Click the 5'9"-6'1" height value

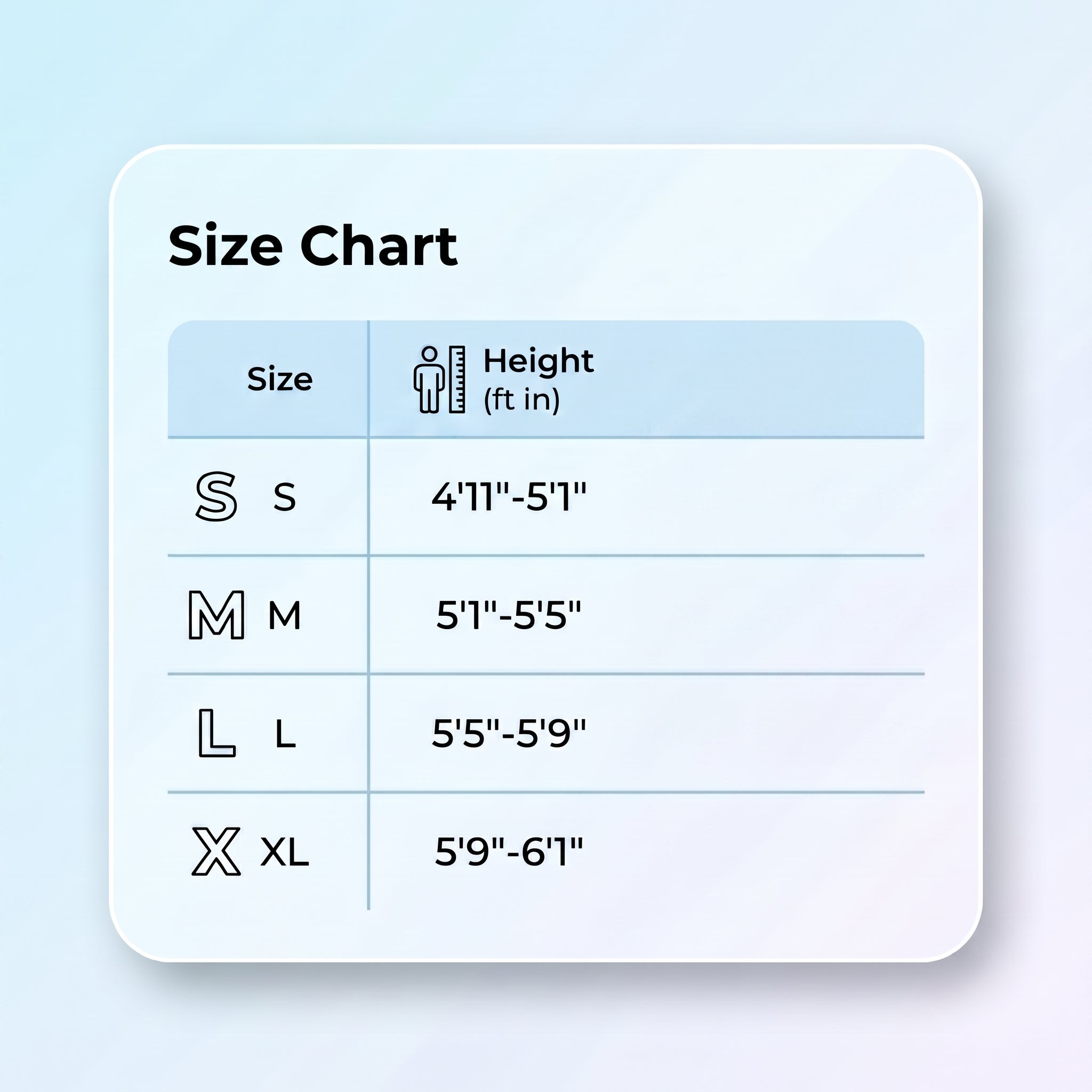coord(509,852)
